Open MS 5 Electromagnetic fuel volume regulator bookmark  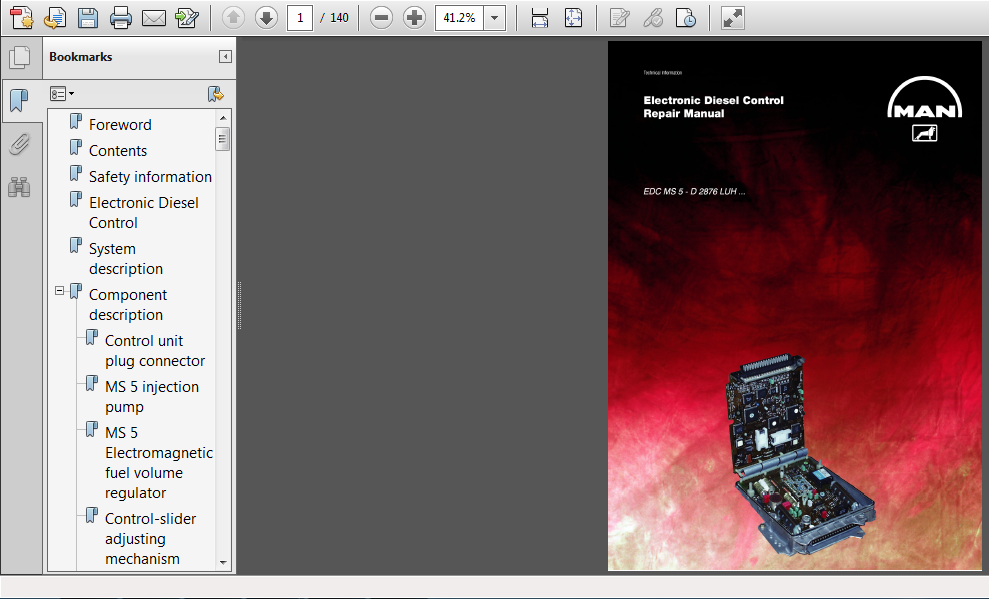pyautogui.click(x=159, y=463)
